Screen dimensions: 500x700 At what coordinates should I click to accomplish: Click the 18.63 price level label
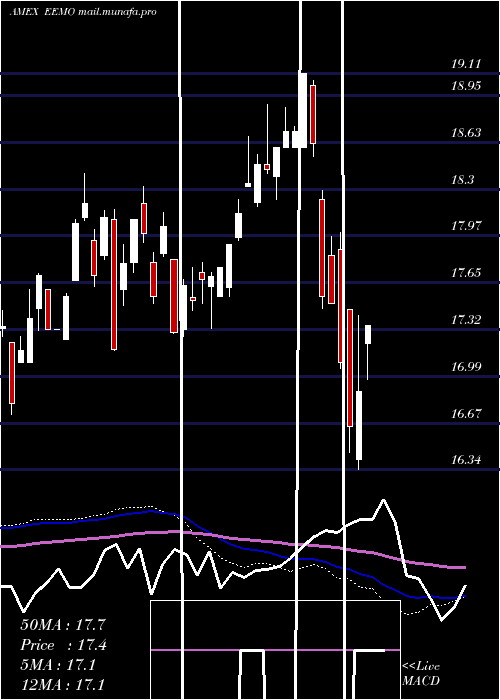(x=466, y=133)
